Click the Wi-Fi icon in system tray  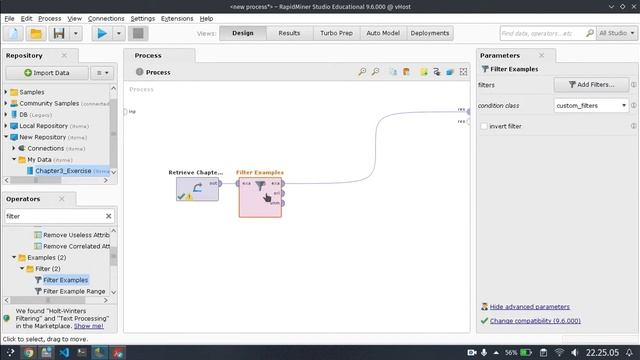click(559, 352)
